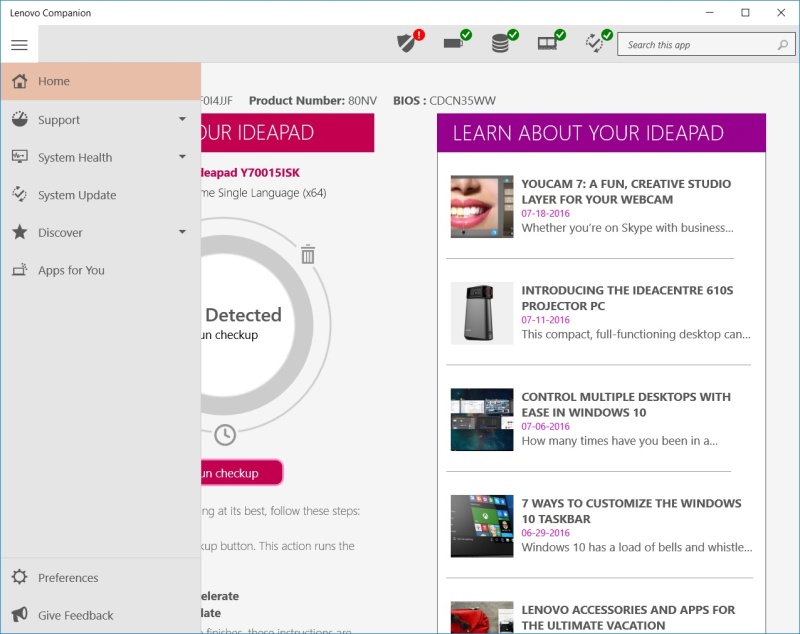Click the Learn About Your Ideapad header

pos(601,133)
